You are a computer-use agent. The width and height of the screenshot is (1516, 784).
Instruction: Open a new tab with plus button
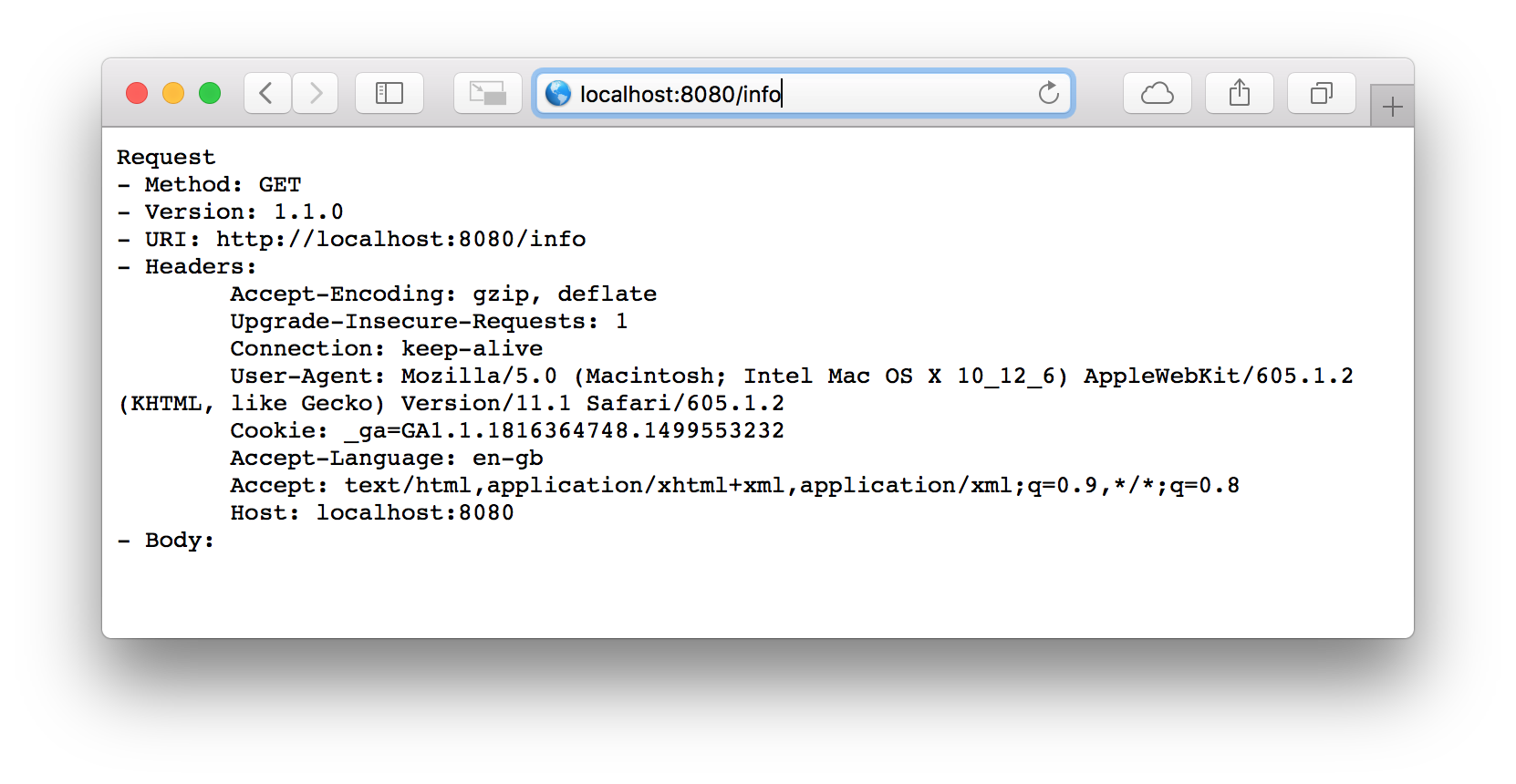tap(1392, 107)
